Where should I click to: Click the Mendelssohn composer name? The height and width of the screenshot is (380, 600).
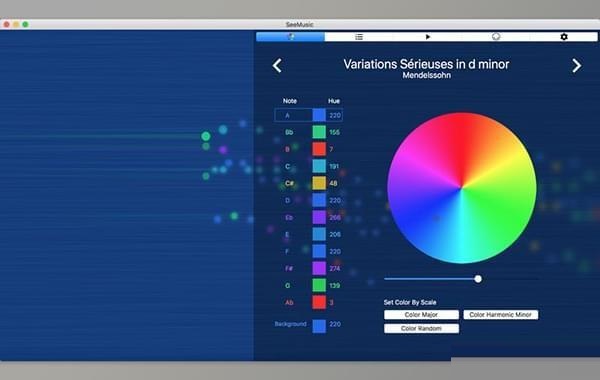(x=427, y=75)
